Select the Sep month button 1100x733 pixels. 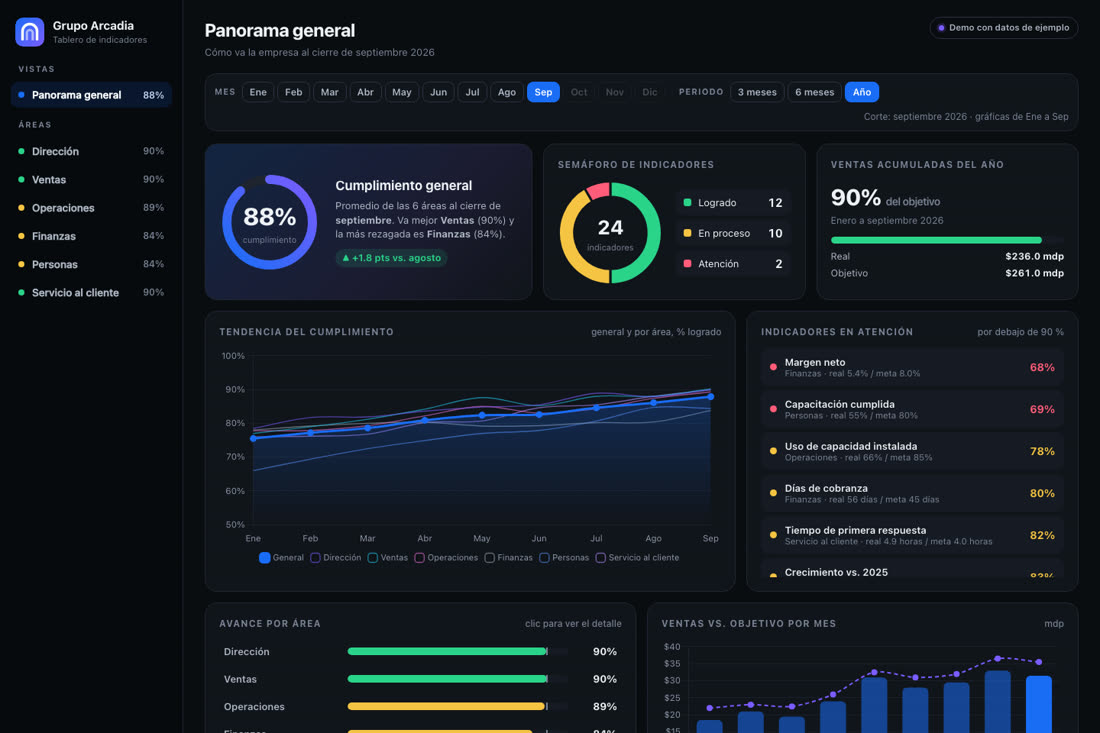(543, 92)
